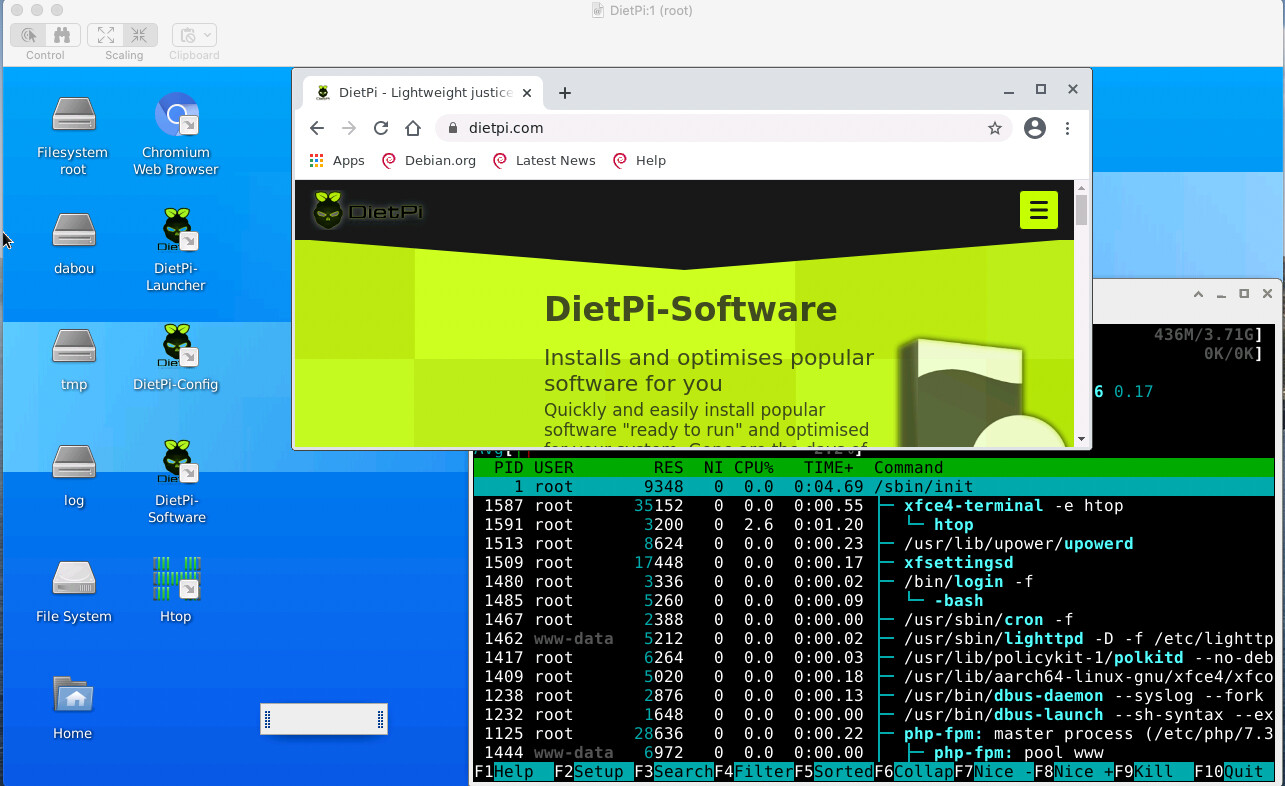The image size is (1285, 786).
Task: Open DietPi-Software desktop shortcut
Action: click(x=176, y=482)
